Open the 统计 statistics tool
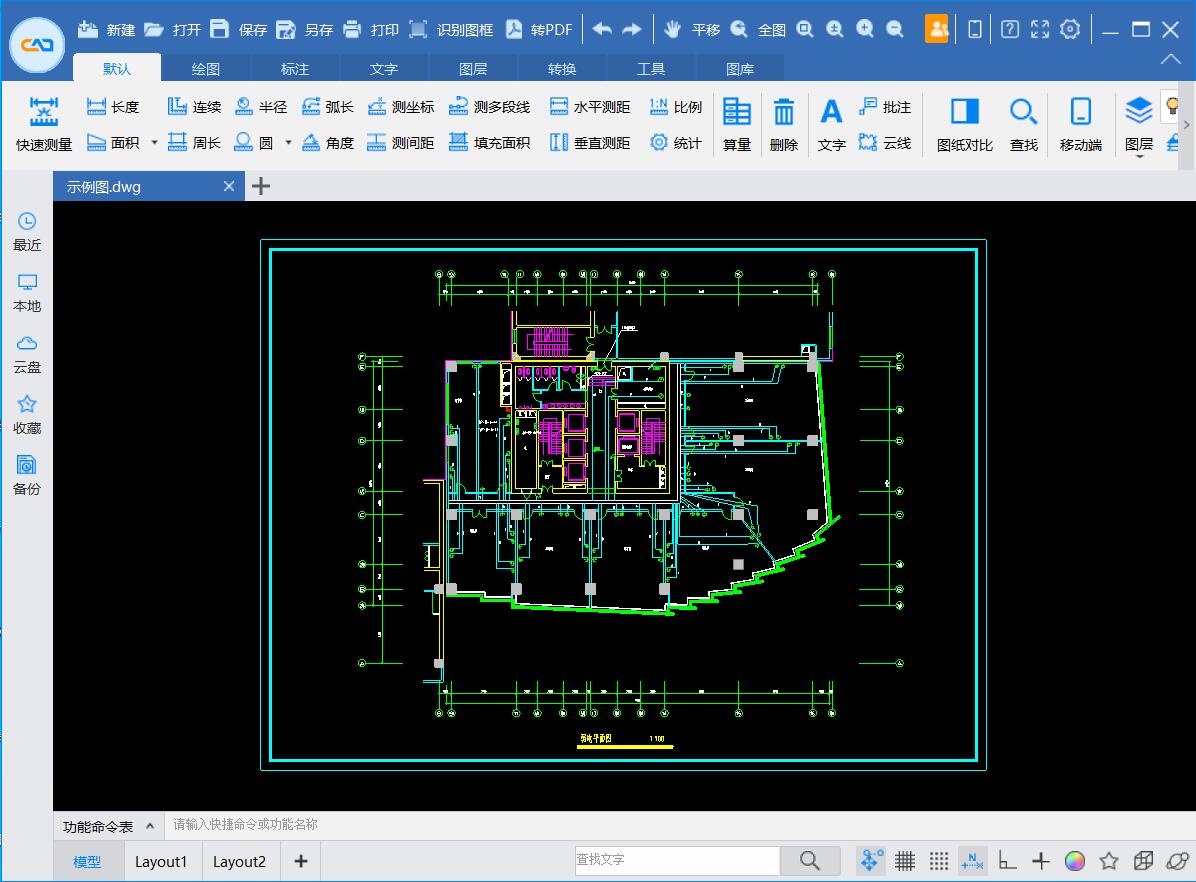1196x882 pixels. 675,143
